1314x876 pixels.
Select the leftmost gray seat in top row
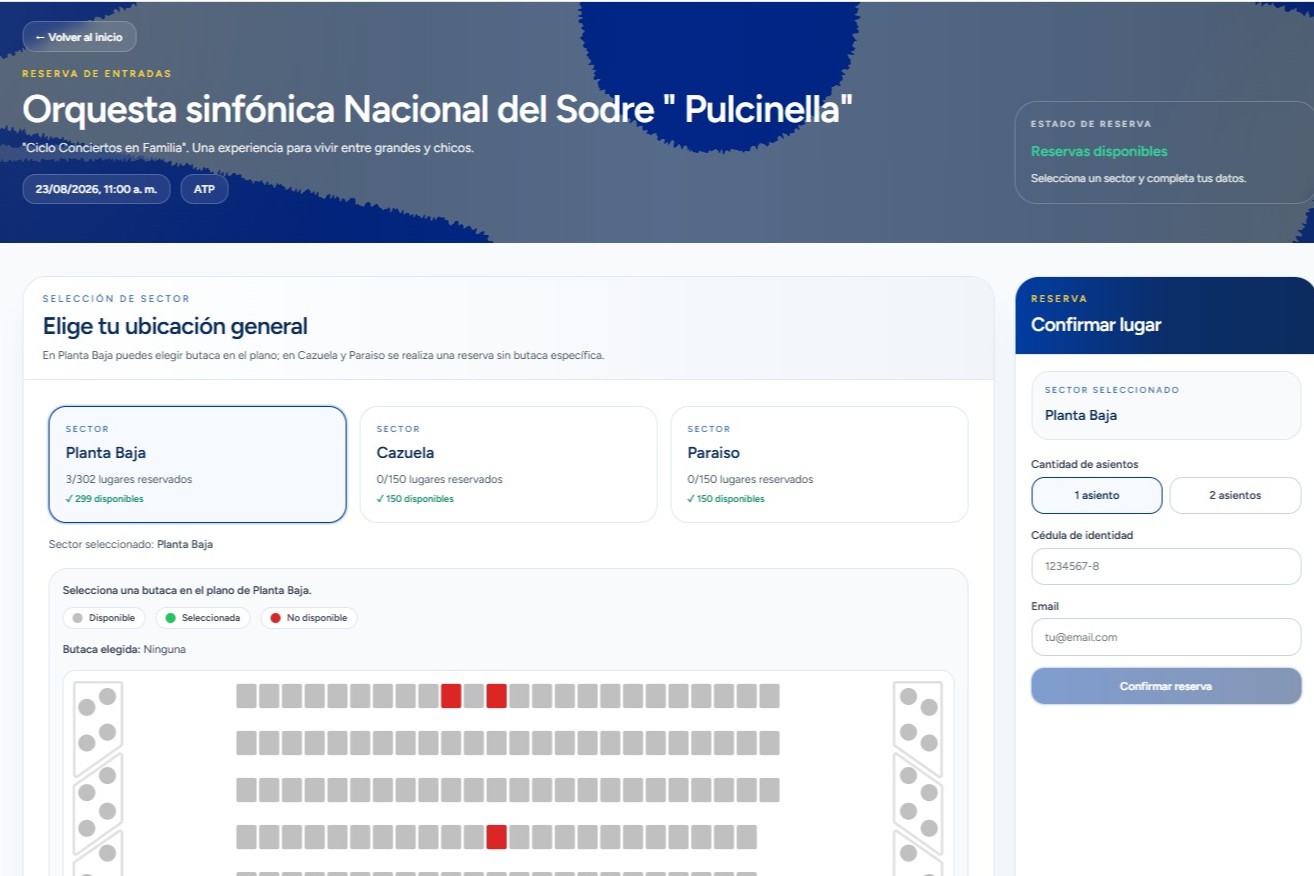pyautogui.click(x=246, y=696)
